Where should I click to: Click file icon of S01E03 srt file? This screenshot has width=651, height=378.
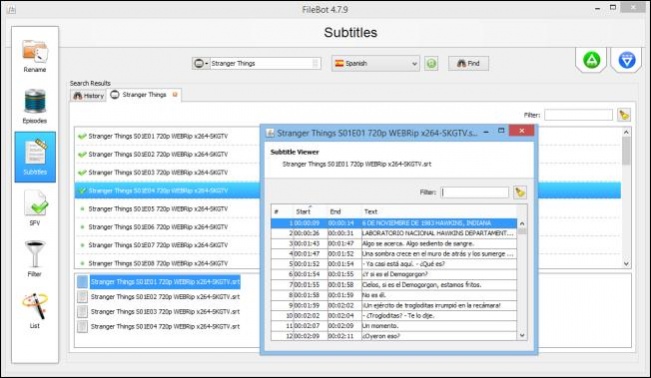tap(83, 312)
